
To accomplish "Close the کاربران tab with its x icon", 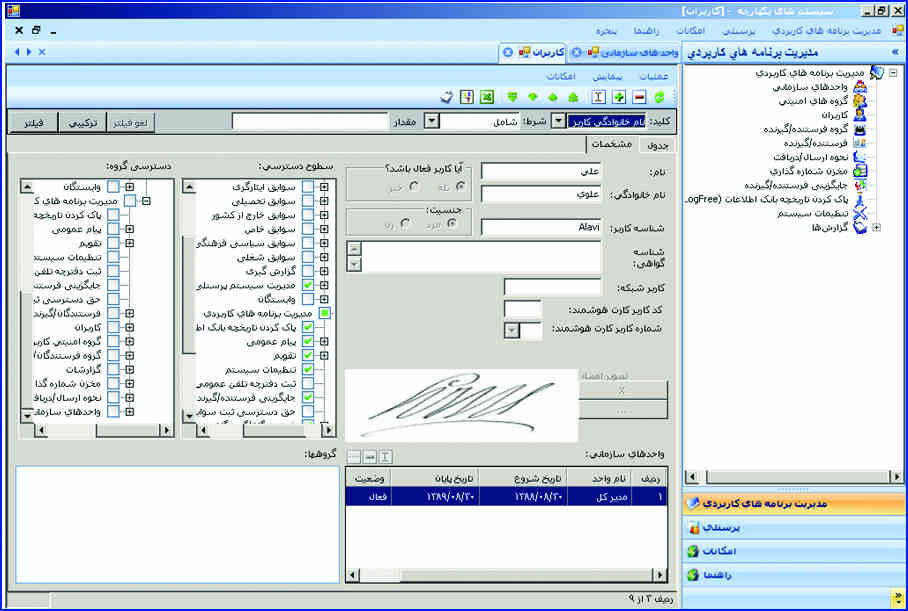I will click(508, 52).
